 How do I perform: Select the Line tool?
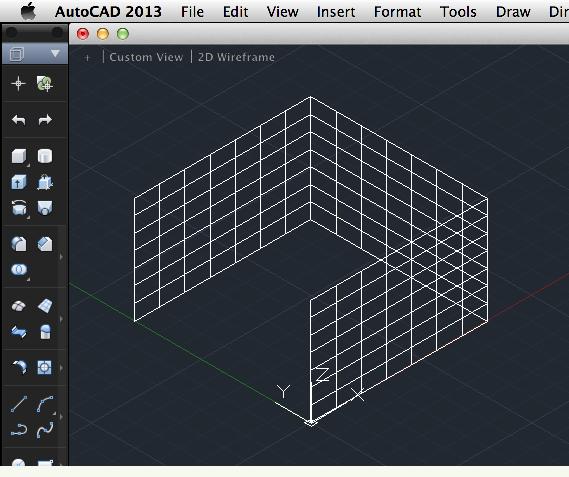19,404
